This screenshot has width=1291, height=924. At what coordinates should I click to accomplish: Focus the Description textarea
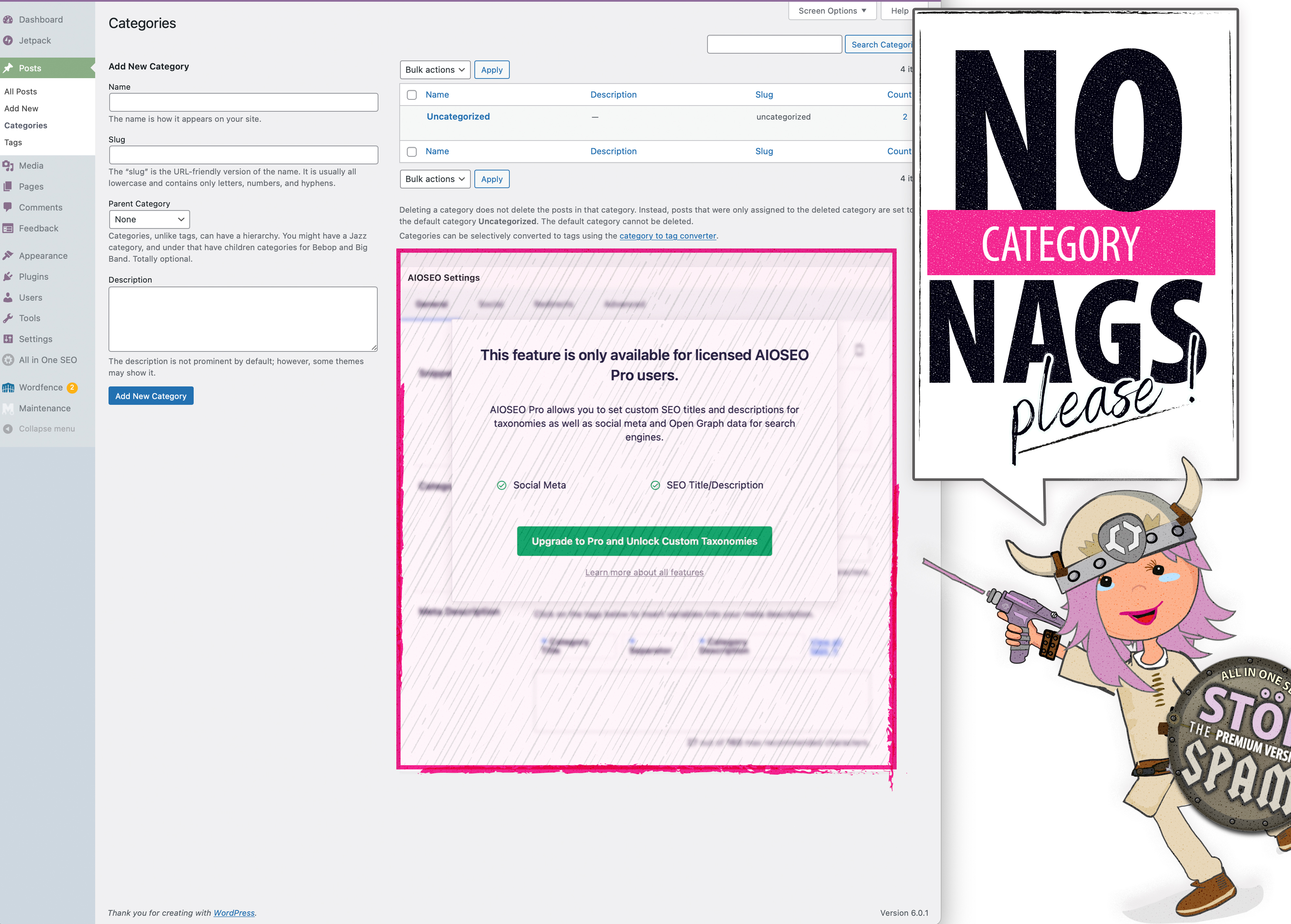[x=243, y=319]
